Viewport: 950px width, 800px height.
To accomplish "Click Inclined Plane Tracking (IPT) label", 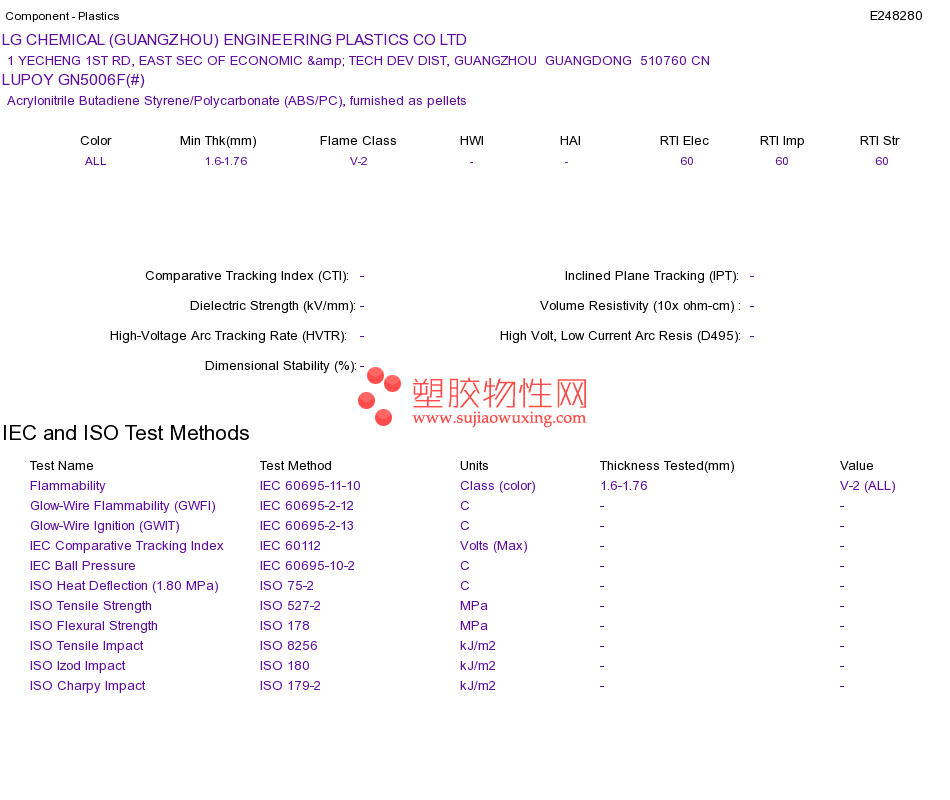I will point(652,276).
